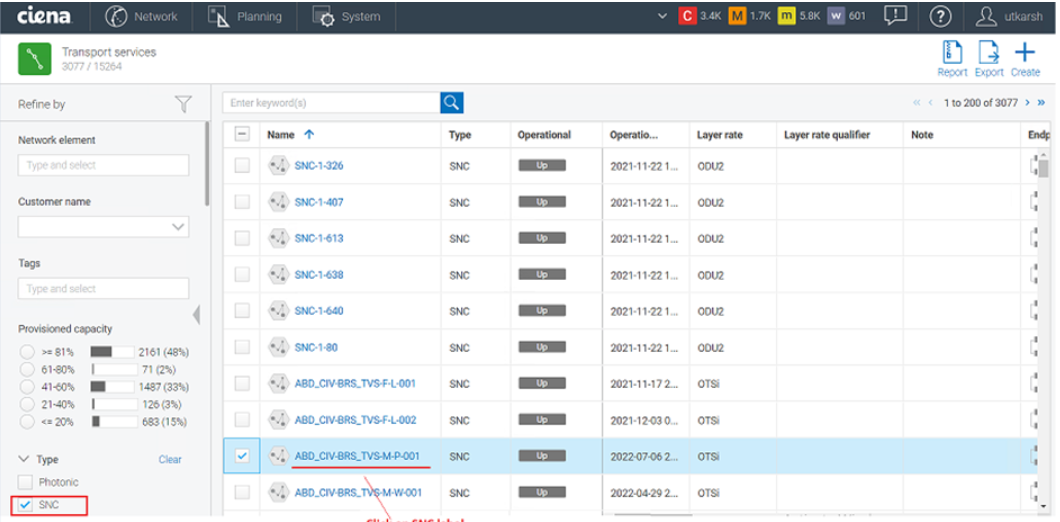Sort by the Operational column header
This screenshot has width=1060, height=522.
[544, 135]
